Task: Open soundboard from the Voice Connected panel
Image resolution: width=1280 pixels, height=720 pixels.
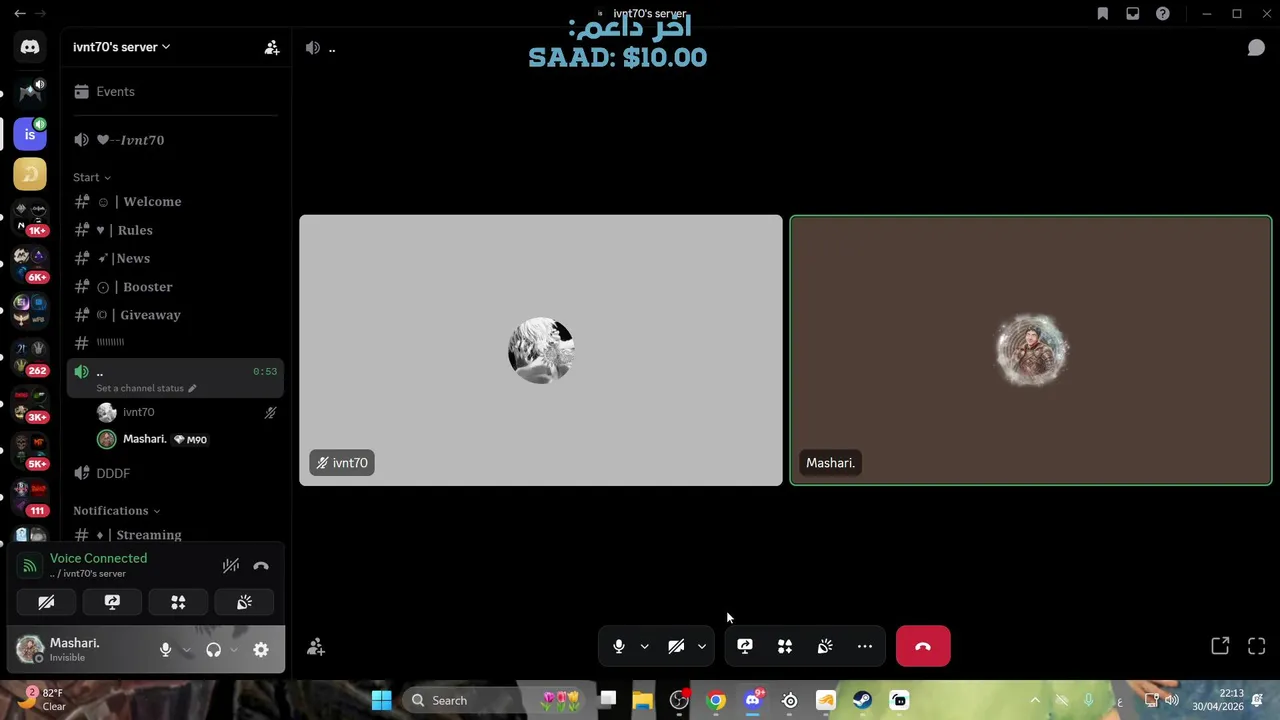Action: (244, 602)
